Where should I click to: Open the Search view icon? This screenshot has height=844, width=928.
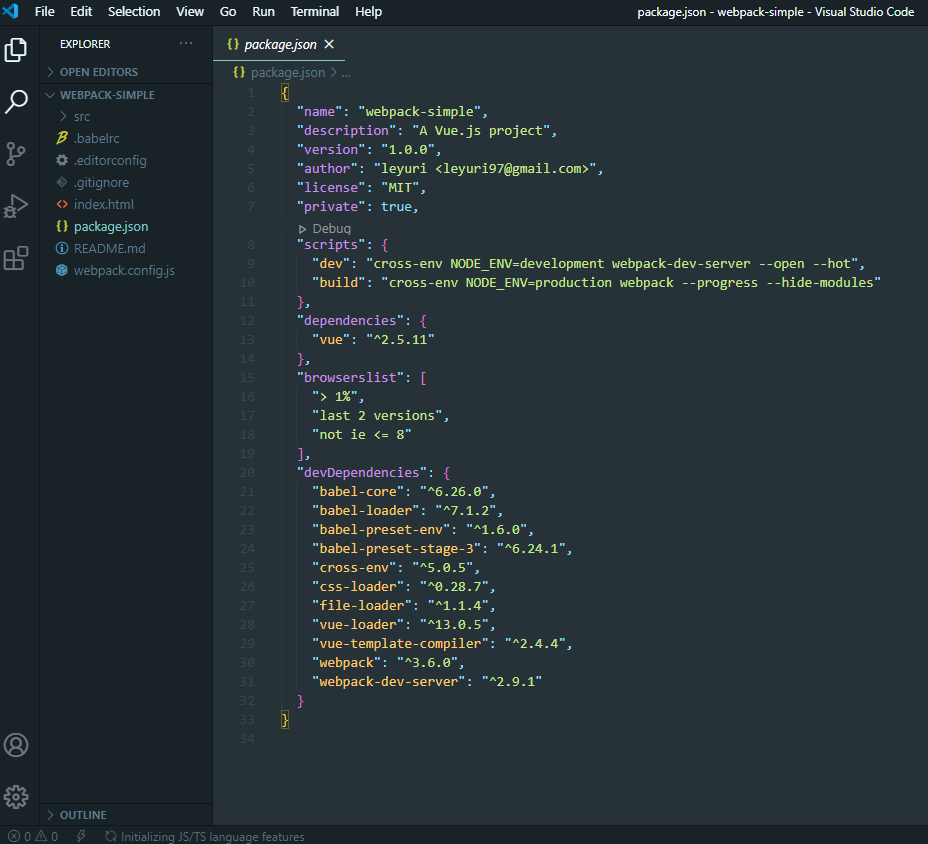click(x=16, y=102)
